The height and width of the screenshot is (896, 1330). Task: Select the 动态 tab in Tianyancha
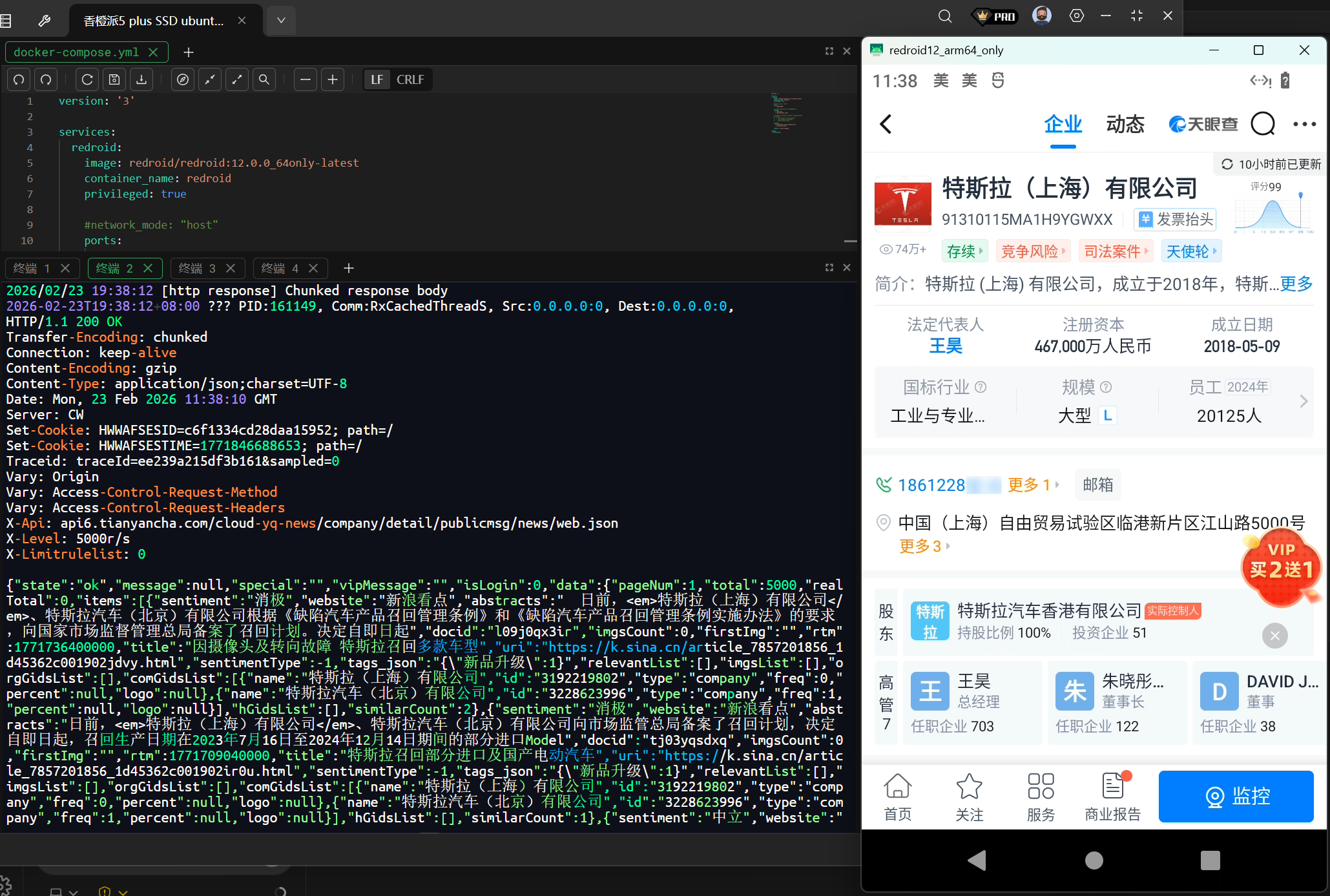[x=1125, y=124]
